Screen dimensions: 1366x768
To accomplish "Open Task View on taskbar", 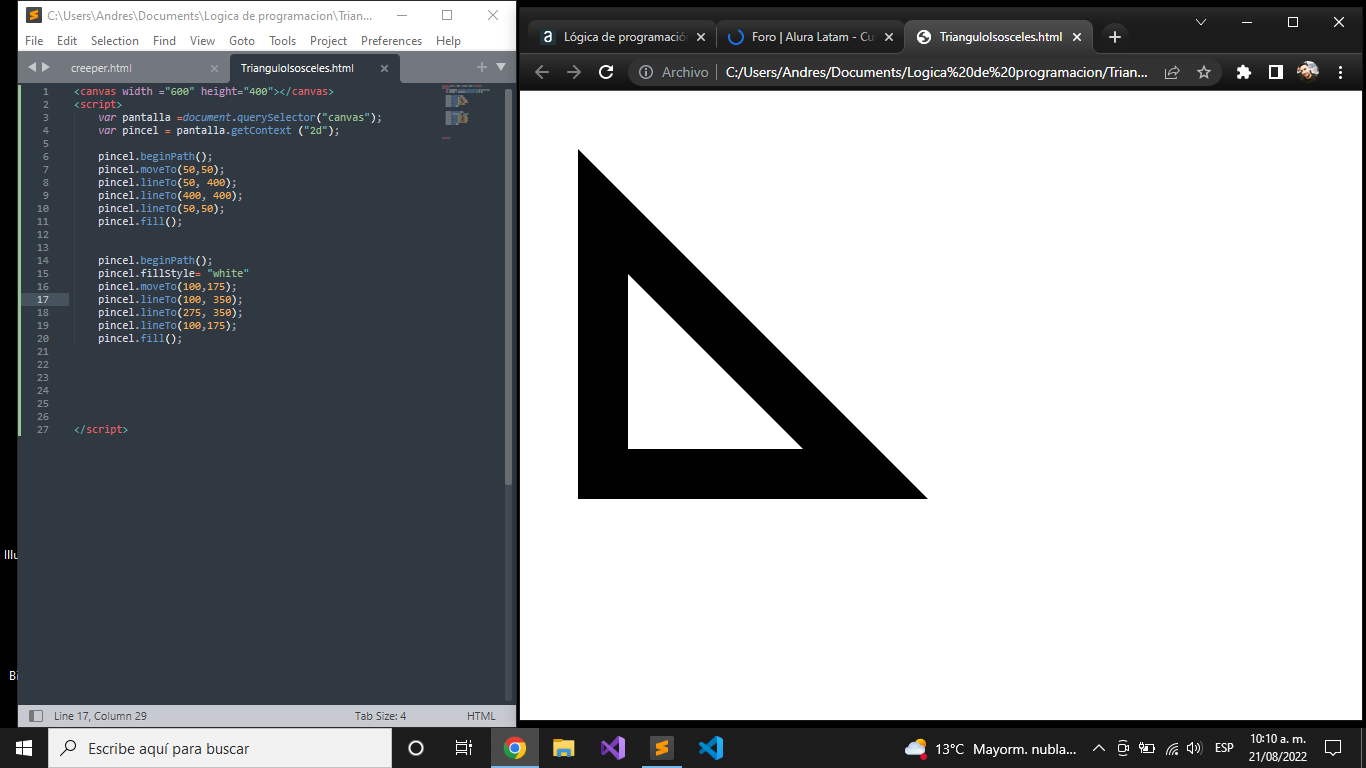I will (464, 748).
